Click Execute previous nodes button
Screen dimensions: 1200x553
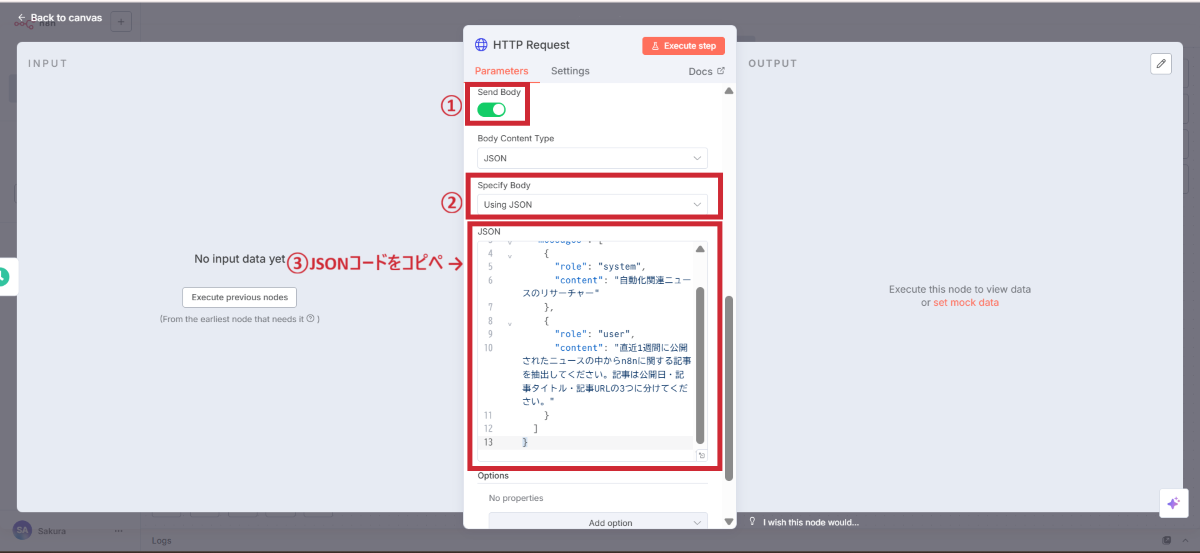coord(239,297)
